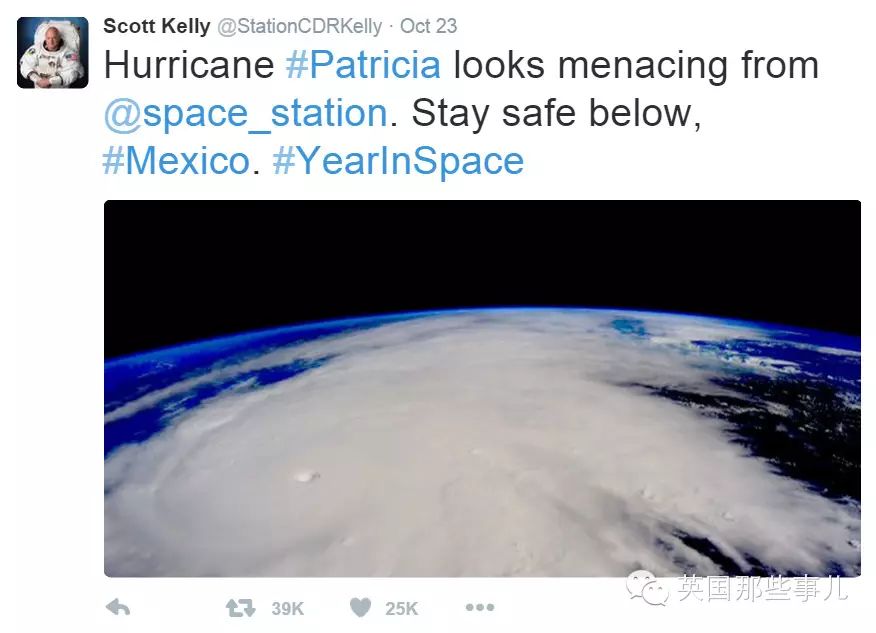Open the #YearInSpace hashtag
Screen dimensions: 876x633
point(398,161)
